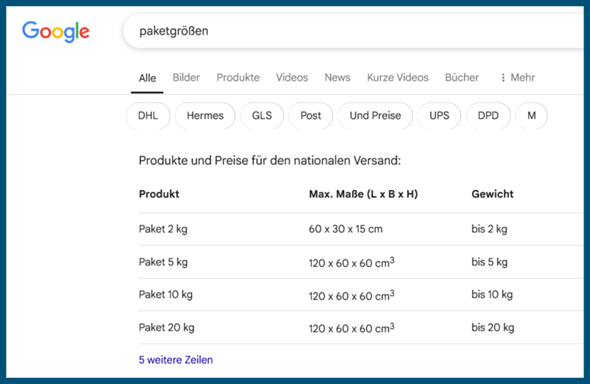Click the Google logo
This screenshot has width=590, height=384.
[x=56, y=32]
